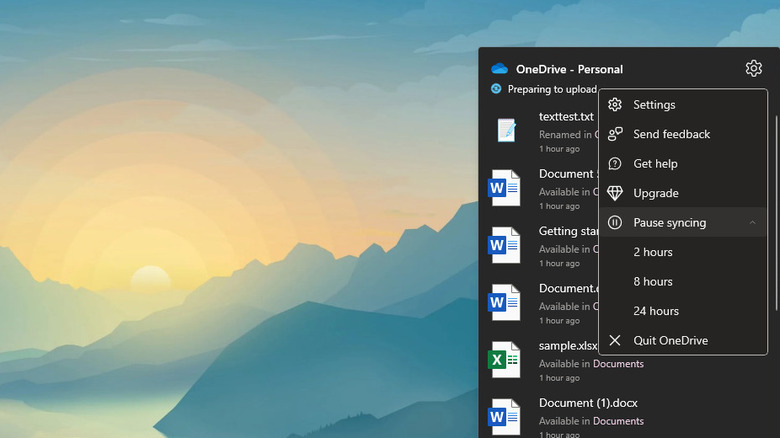Expand Pause syncing submenu item
This screenshot has height=438, width=780.
click(x=669, y=223)
